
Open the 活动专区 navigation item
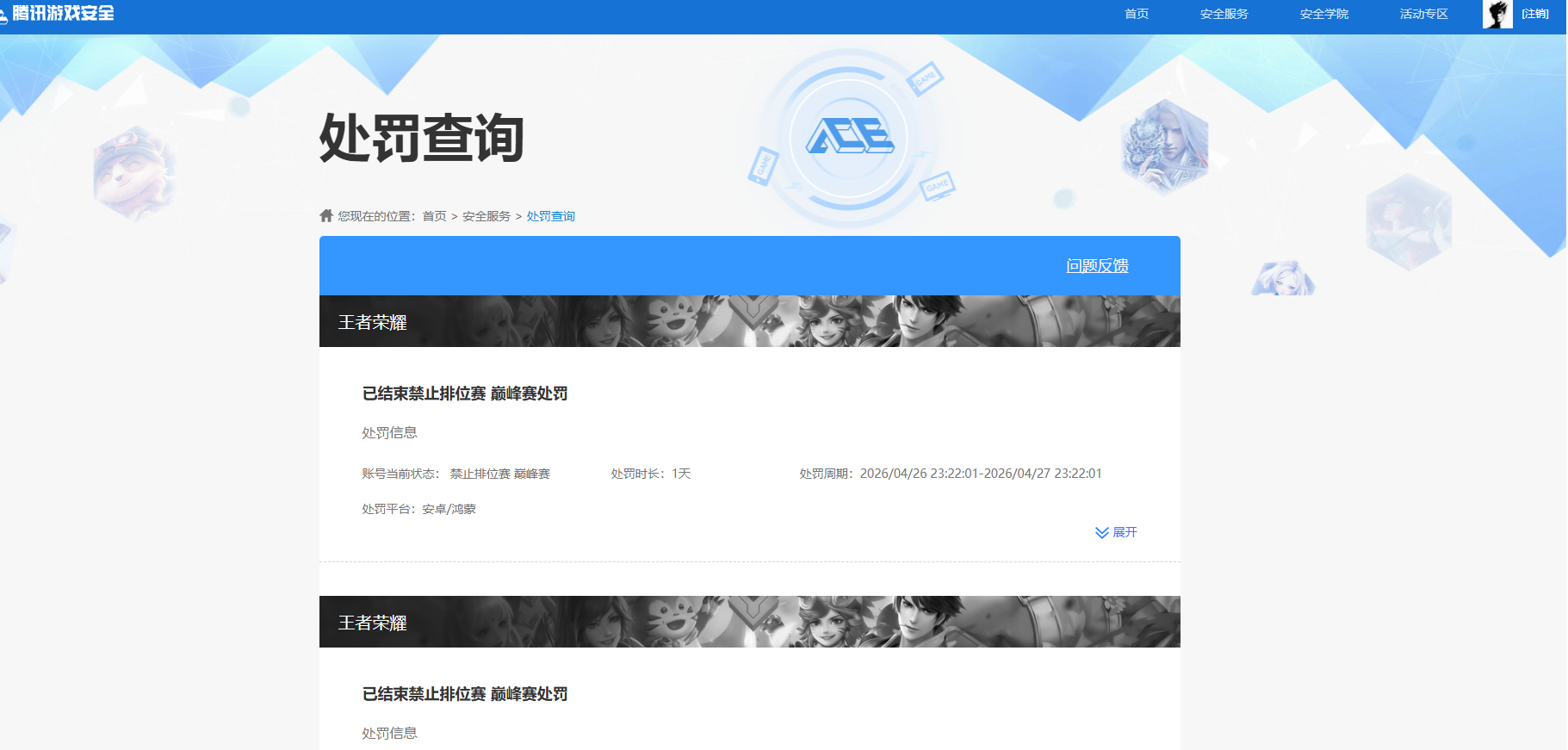pos(1424,14)
